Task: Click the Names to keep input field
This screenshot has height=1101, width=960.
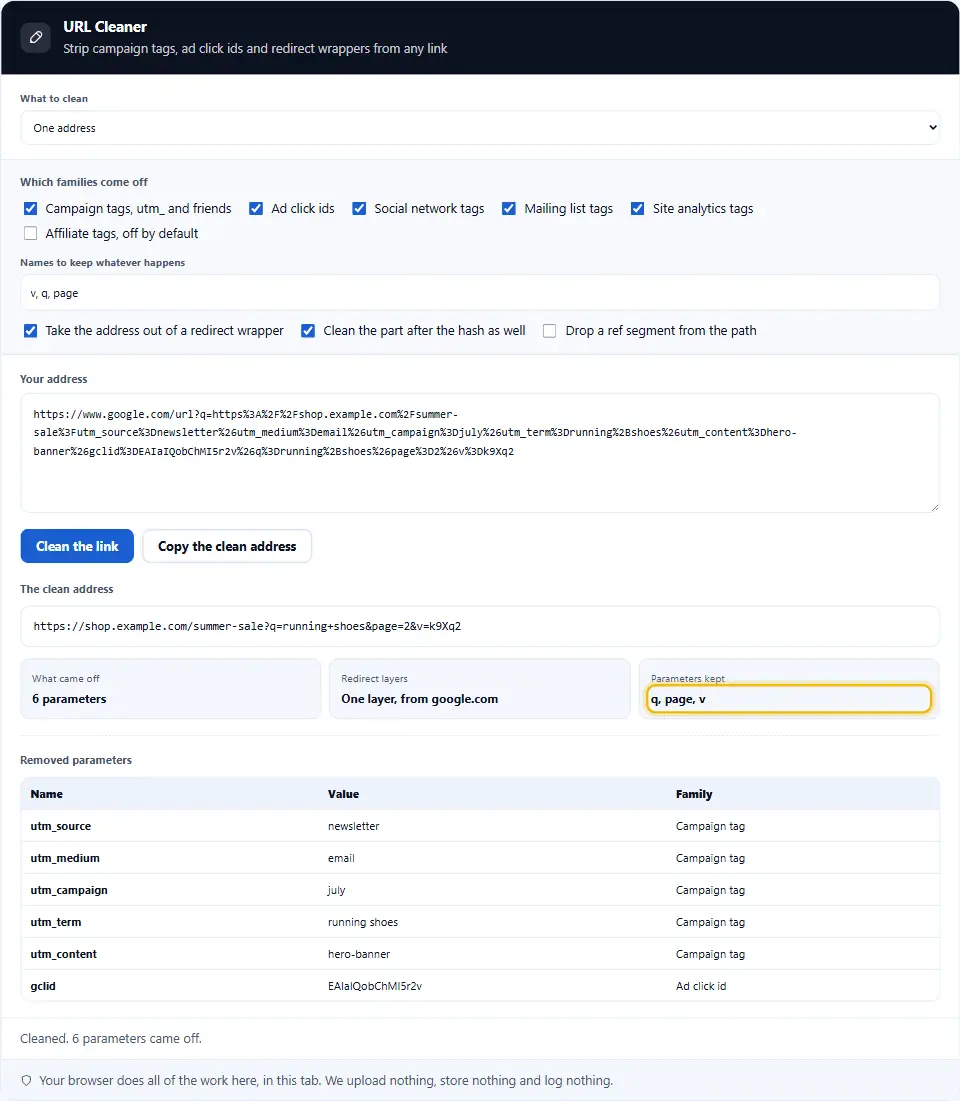Action: 480,293
